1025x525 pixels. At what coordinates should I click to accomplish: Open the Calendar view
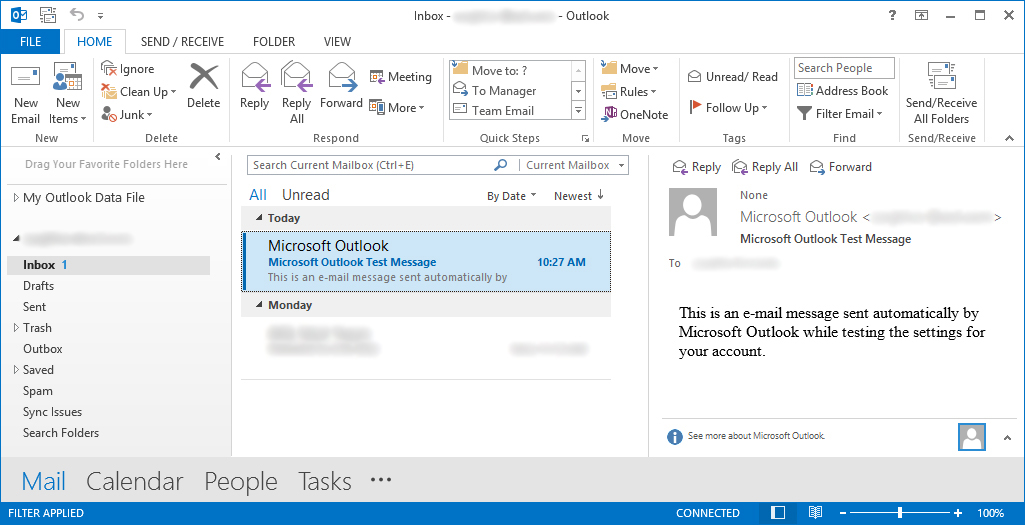click(135, 482)
